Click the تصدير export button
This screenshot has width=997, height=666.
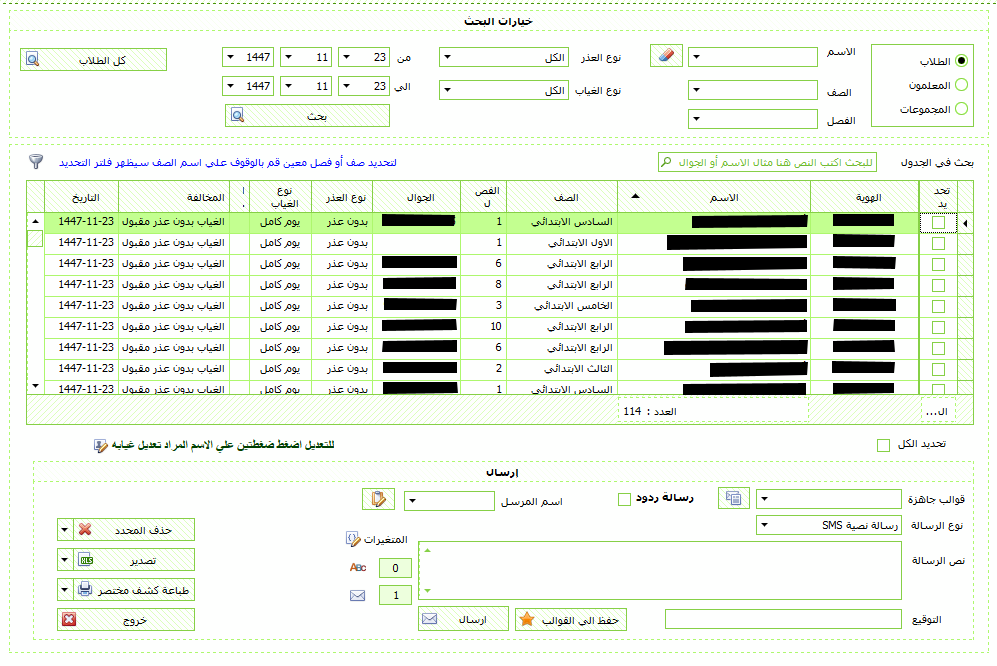pos(134,560)
